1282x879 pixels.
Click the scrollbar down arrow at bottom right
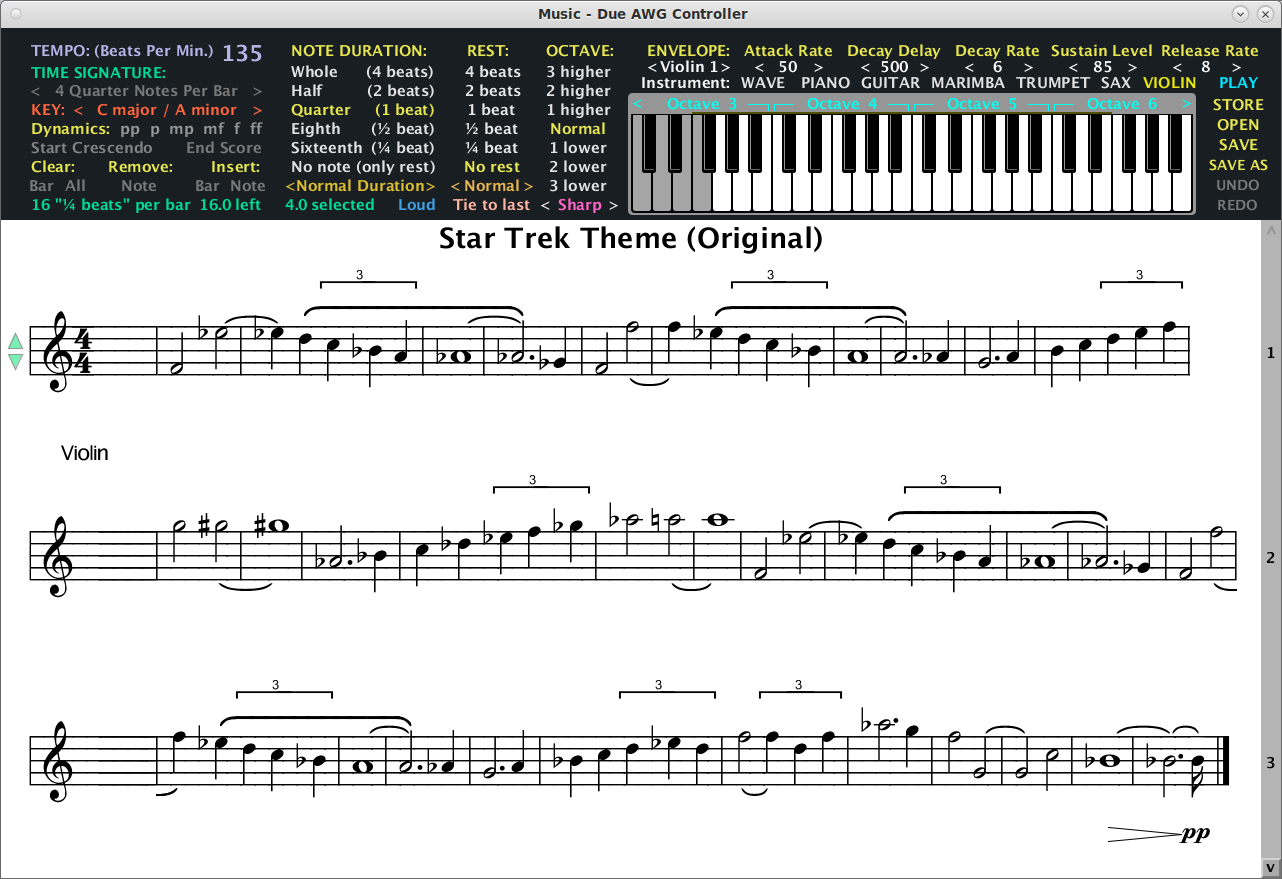(x=1271, y=867)
